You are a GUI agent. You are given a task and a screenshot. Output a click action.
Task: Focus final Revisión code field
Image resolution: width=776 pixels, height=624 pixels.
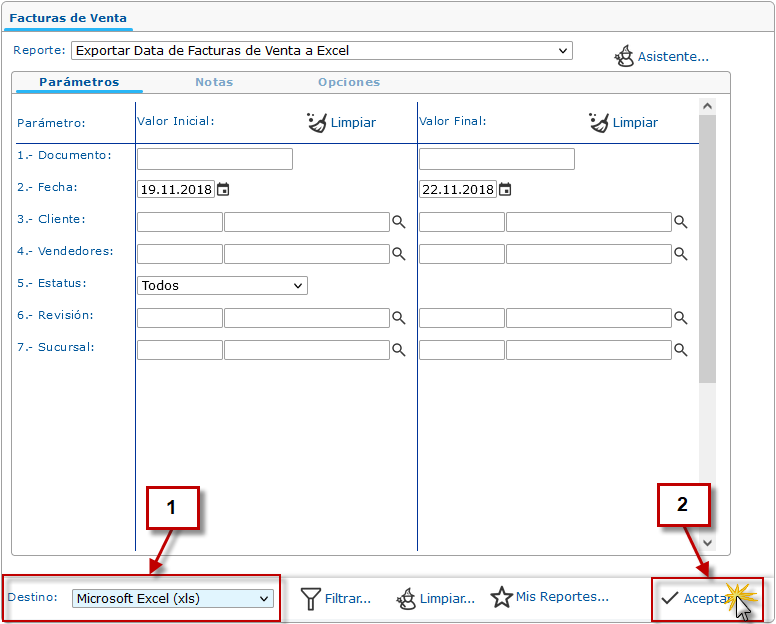[x=462, y=318]
